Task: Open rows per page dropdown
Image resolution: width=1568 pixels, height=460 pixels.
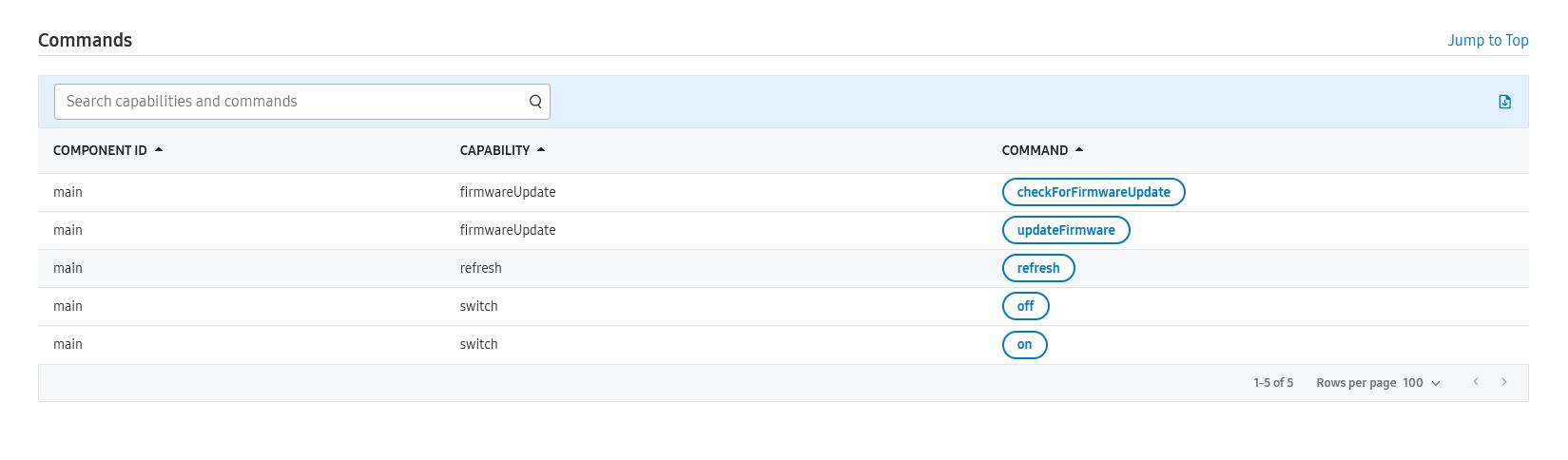Action: [x=1436, y=383]
